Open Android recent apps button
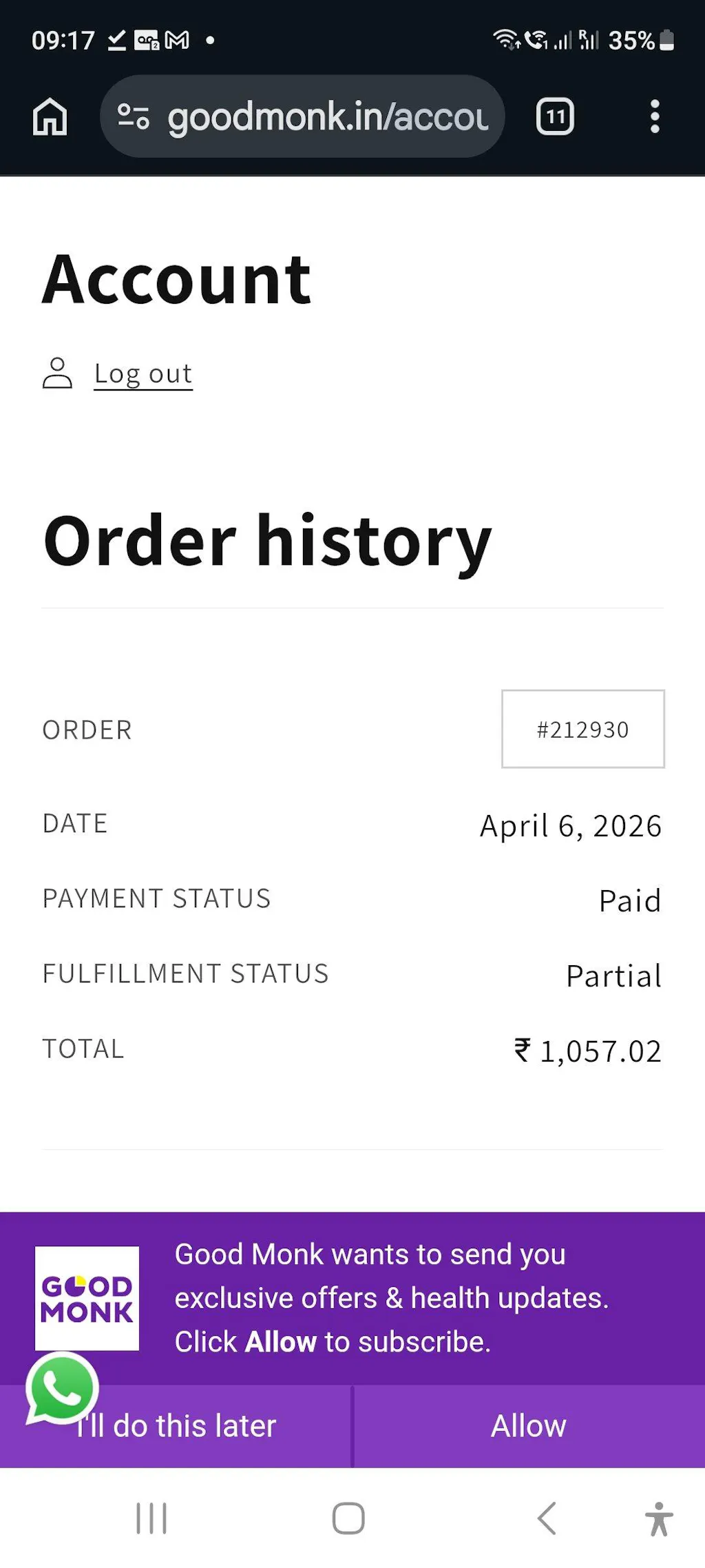Image resolution: width=705 pixels, height=1568 pixels. coord(151,1518)
